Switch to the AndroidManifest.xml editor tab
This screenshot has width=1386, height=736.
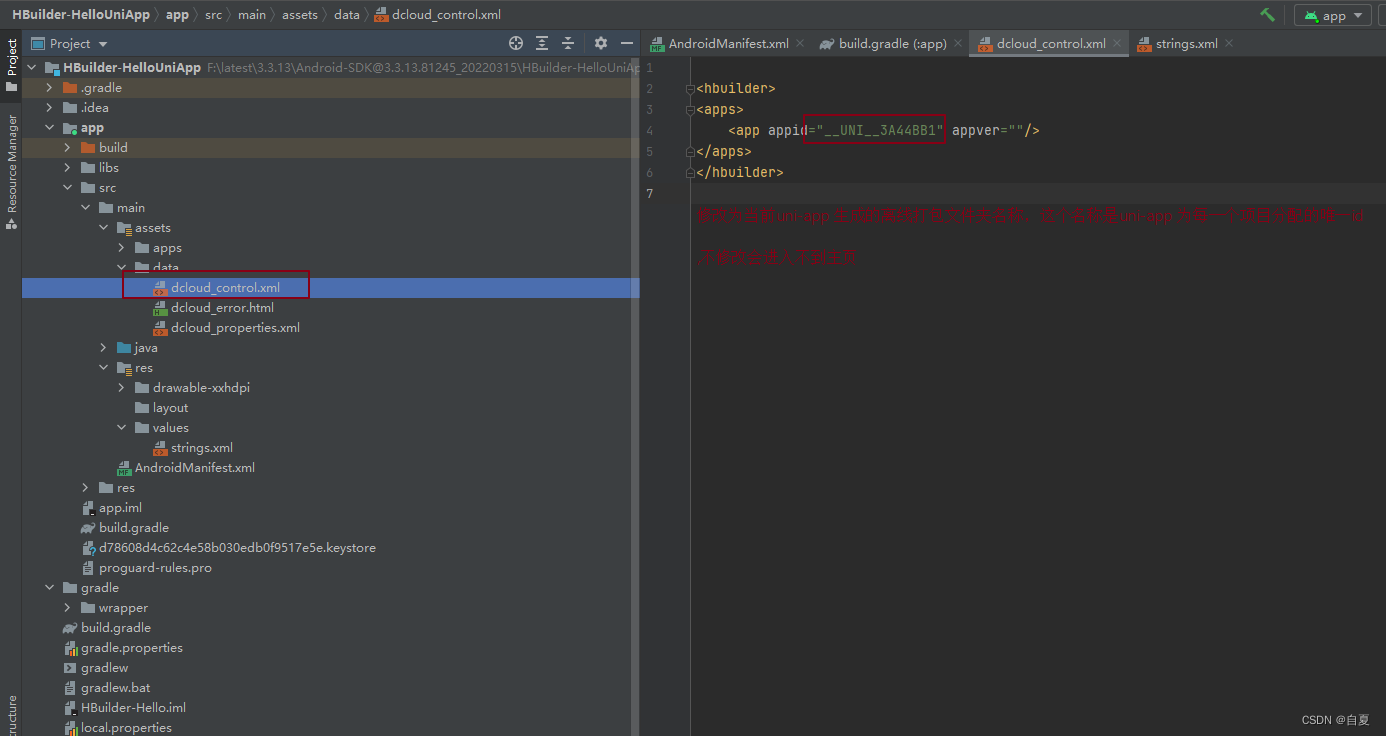pyautogui.click(x=728, y=43)
